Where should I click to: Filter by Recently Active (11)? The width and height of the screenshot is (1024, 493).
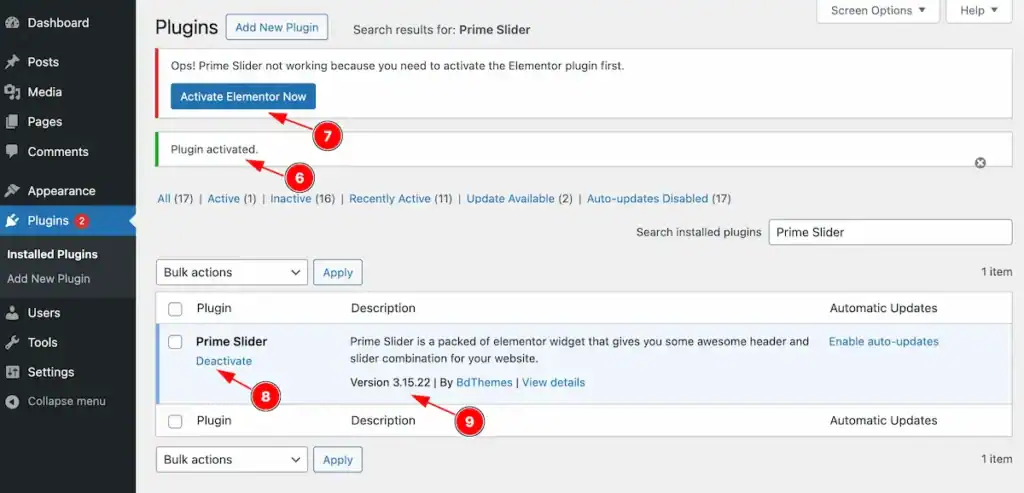click(400, 199)
